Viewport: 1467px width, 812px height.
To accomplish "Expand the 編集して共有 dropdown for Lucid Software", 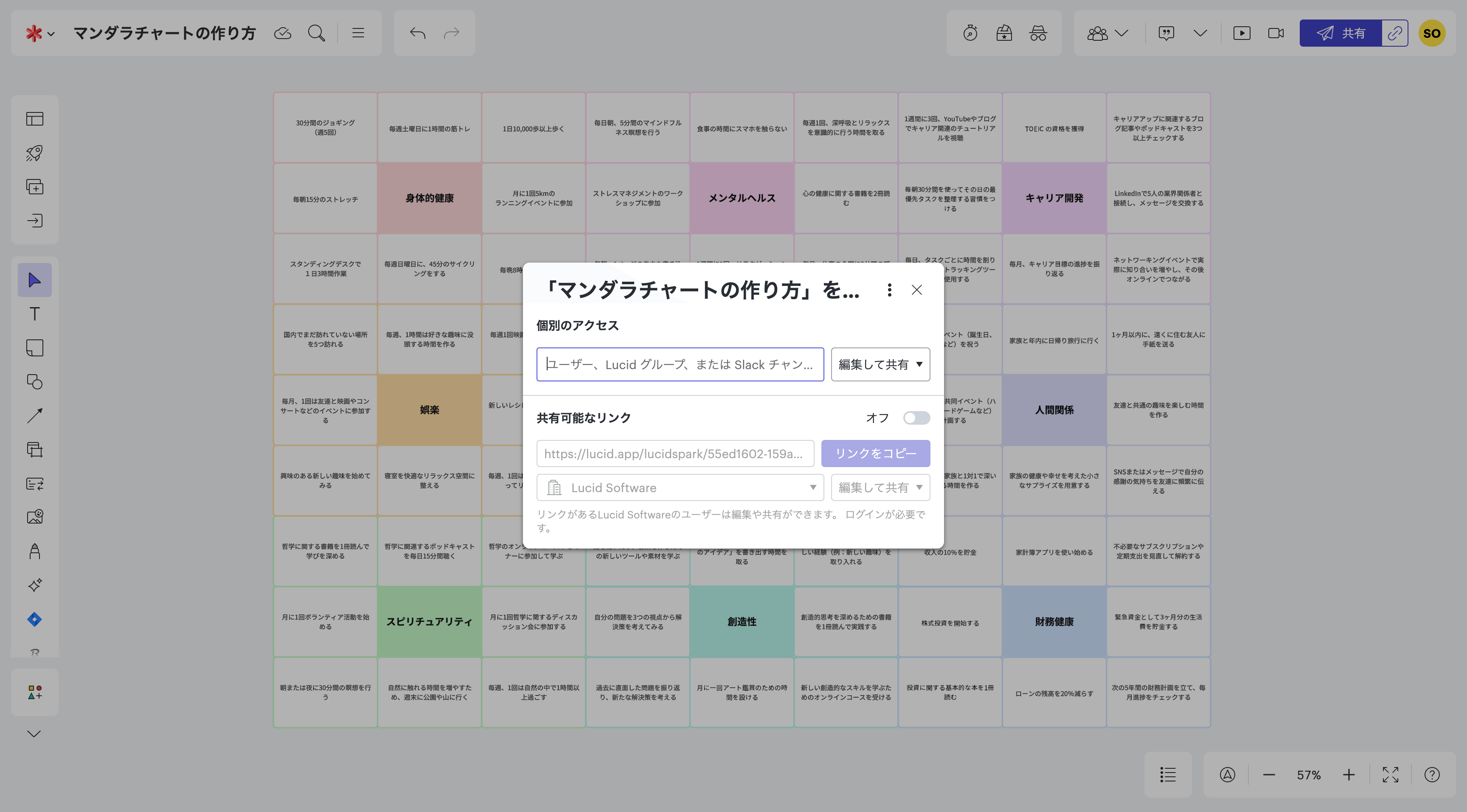I will pos(879,488).
